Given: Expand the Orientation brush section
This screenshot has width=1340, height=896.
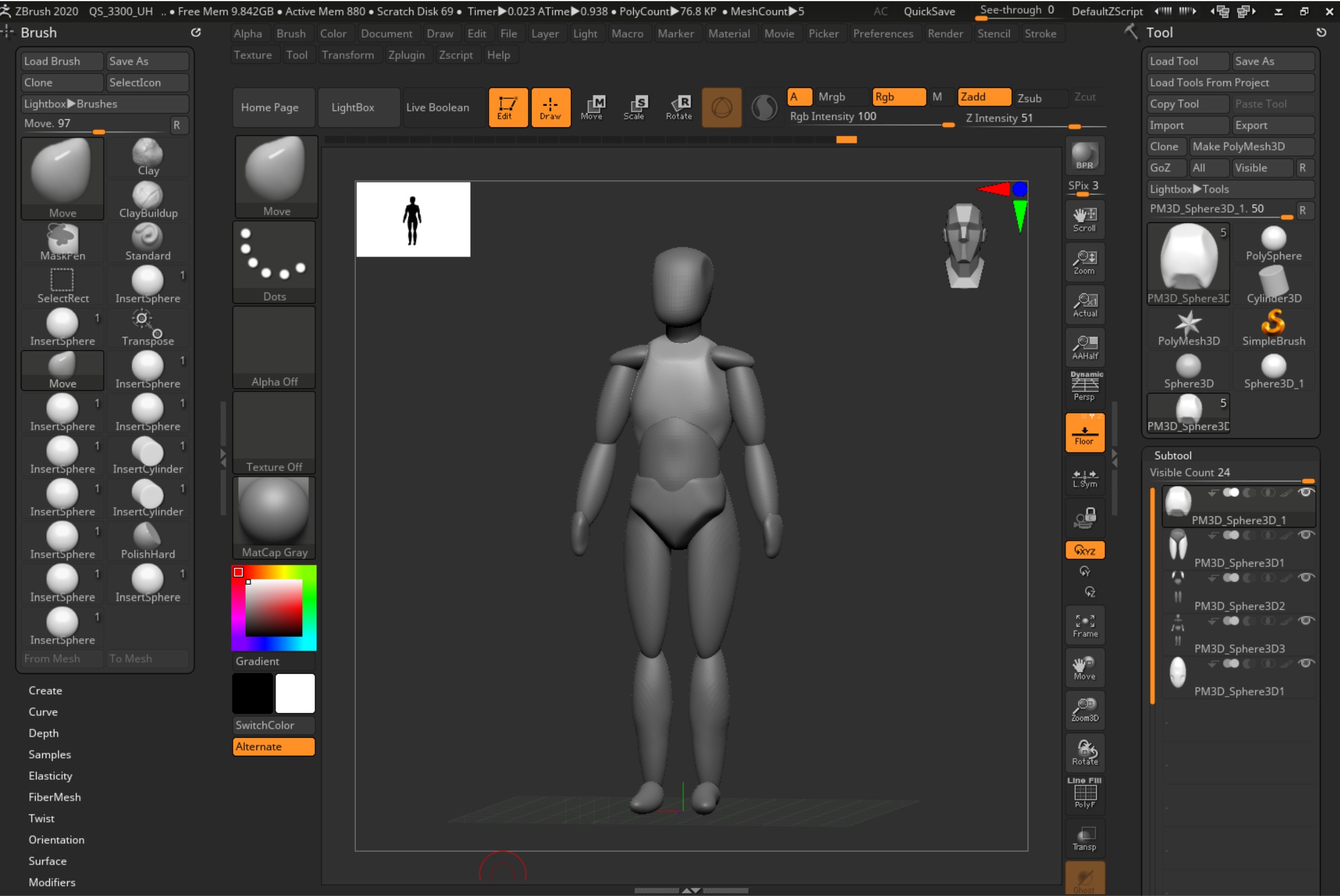Looking at the screenshot, I should (56, 840).
